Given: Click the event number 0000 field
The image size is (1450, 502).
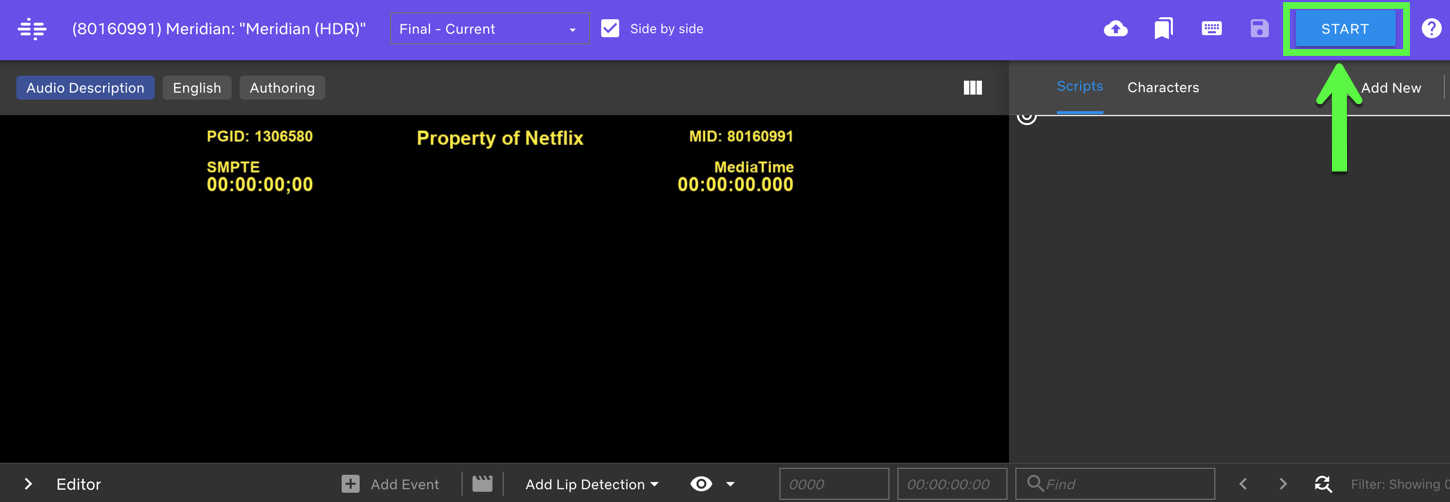Looking at the screenshot, I should click(834, 484).
